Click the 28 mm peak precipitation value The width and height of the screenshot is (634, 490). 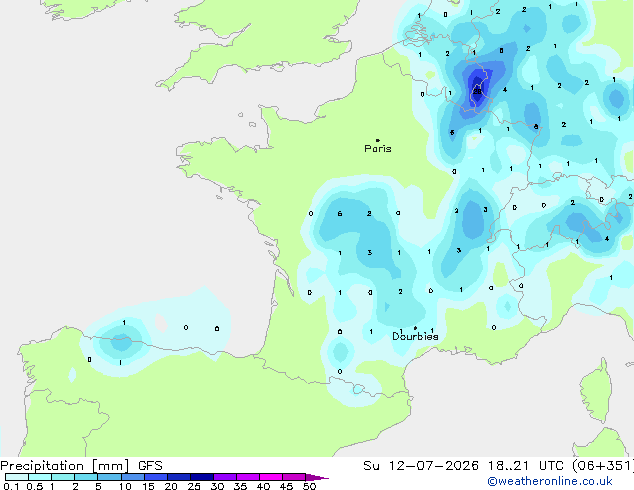(x=478, y=91)
